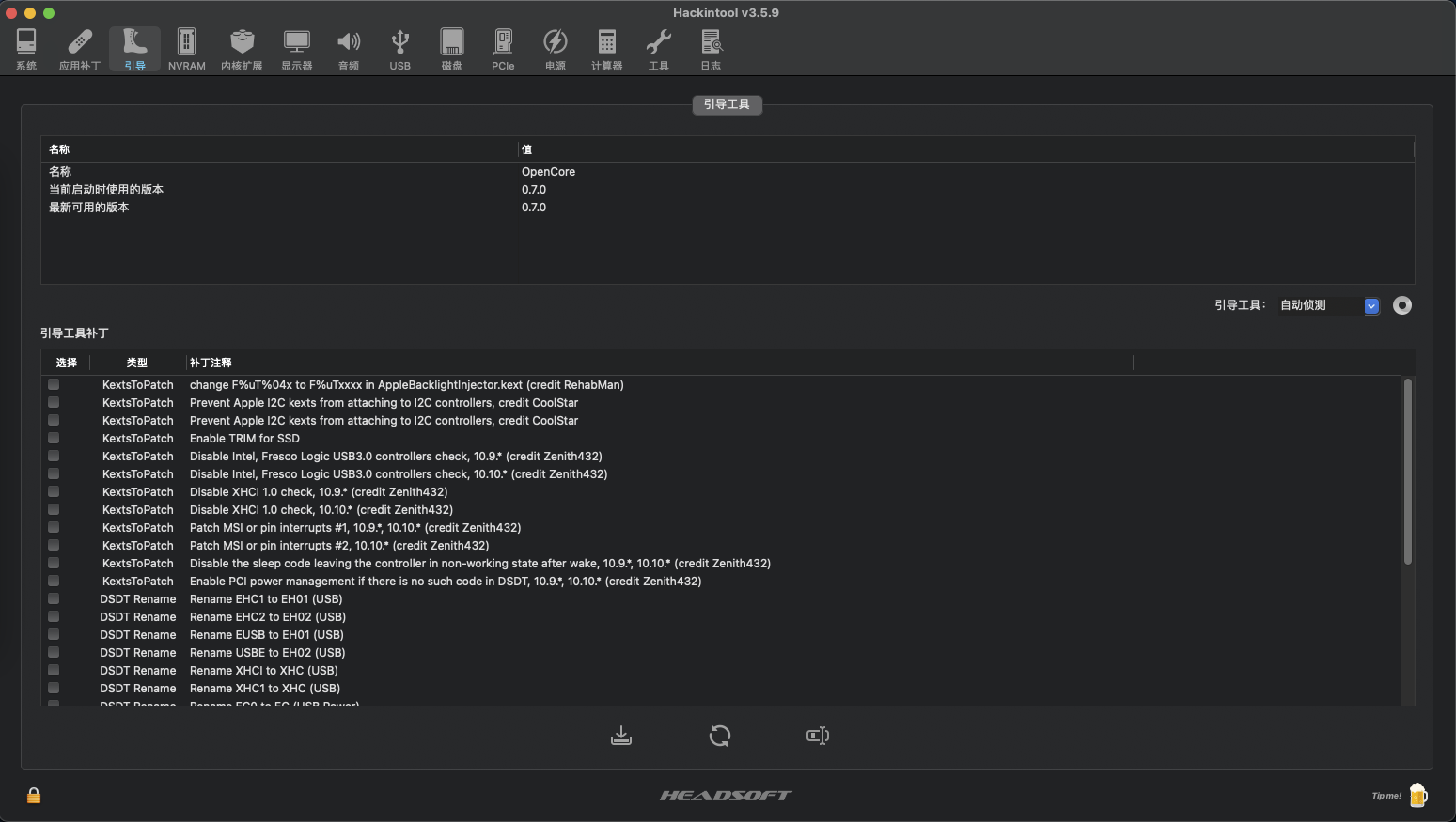Click the HEADSOFT logo

(726, 796)
